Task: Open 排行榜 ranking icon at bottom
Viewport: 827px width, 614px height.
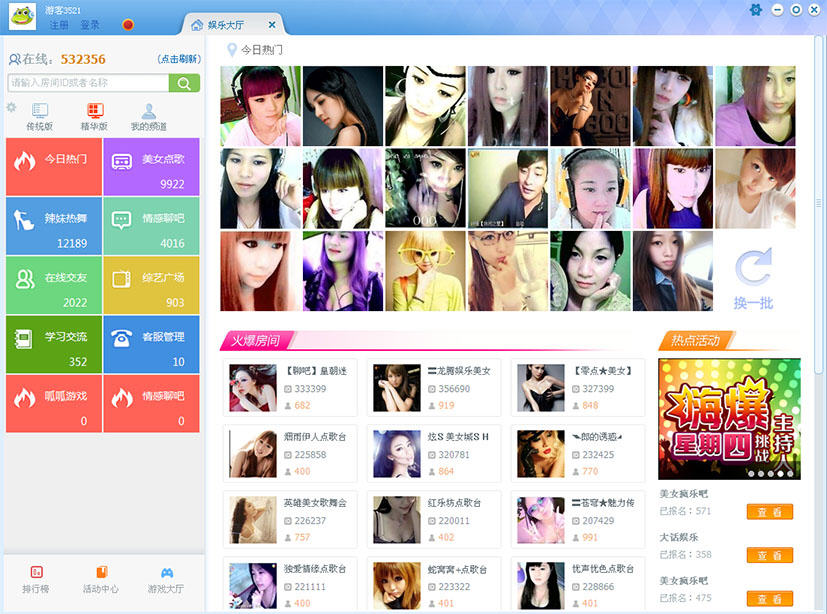Action: 36,572
